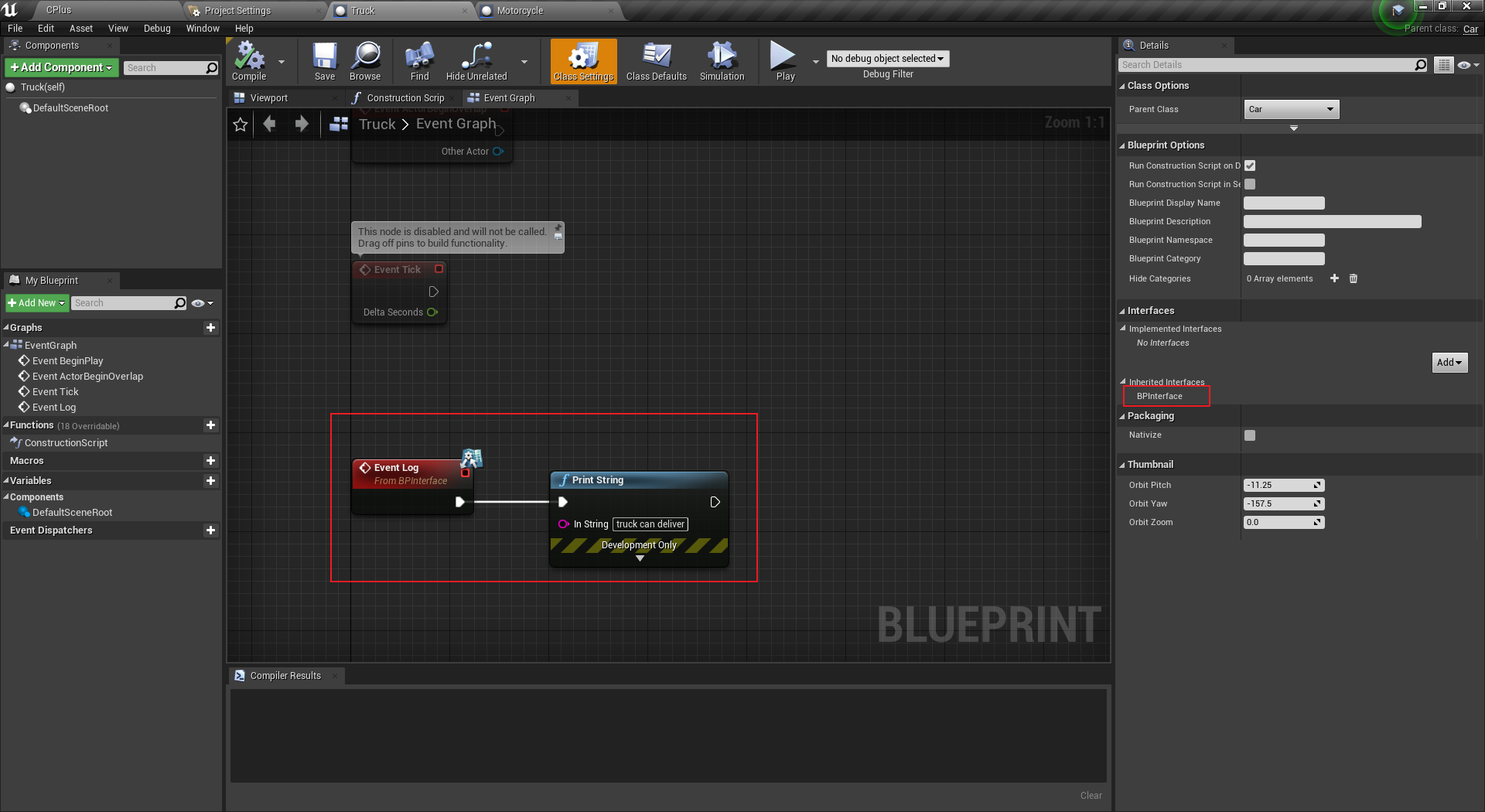The width and height of the screenshot is (1485, 812).
Task: Click the Find toolbar icon
Action: click(419, 61)
